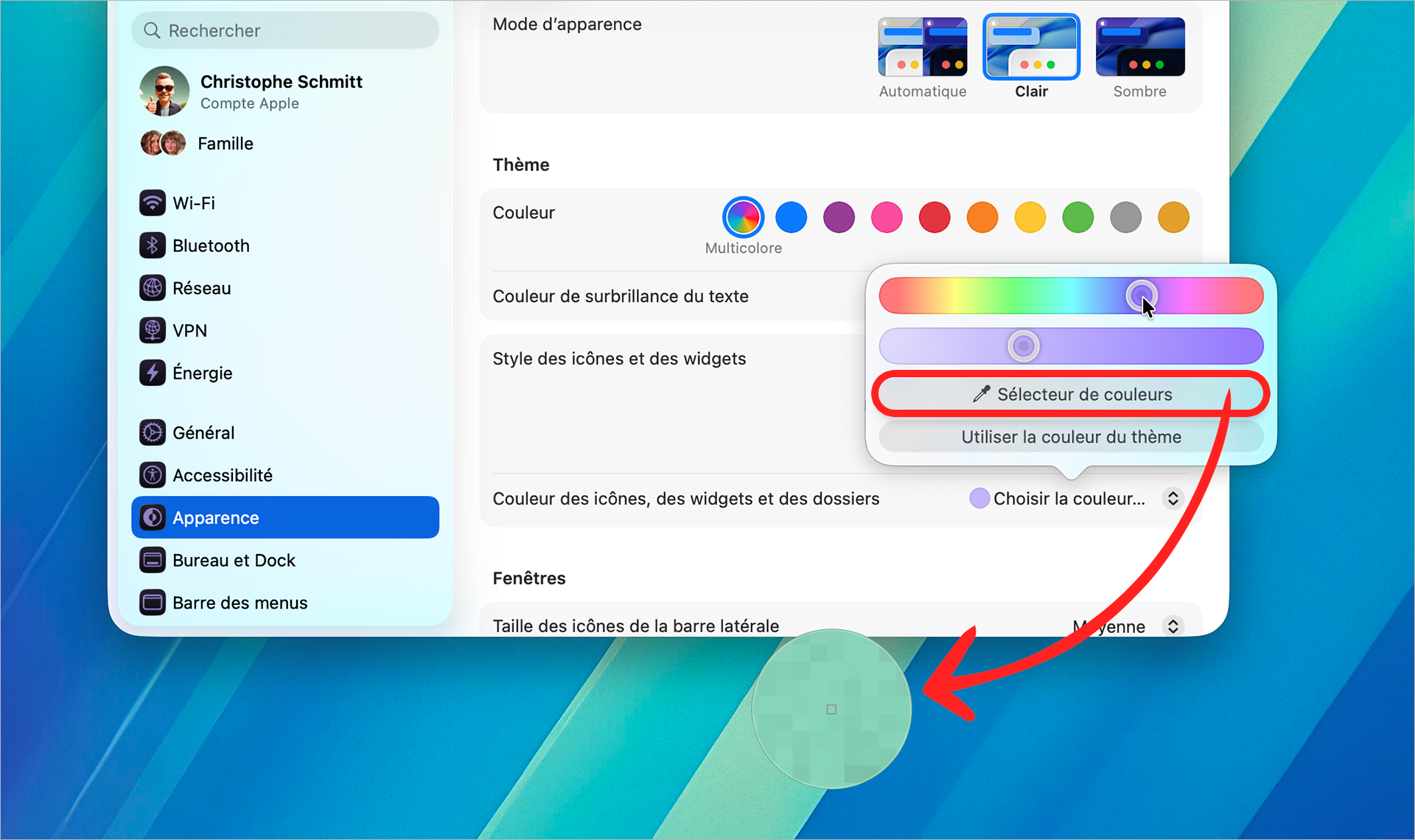Open Énergie lightning bolt icon

click(153, 373)
